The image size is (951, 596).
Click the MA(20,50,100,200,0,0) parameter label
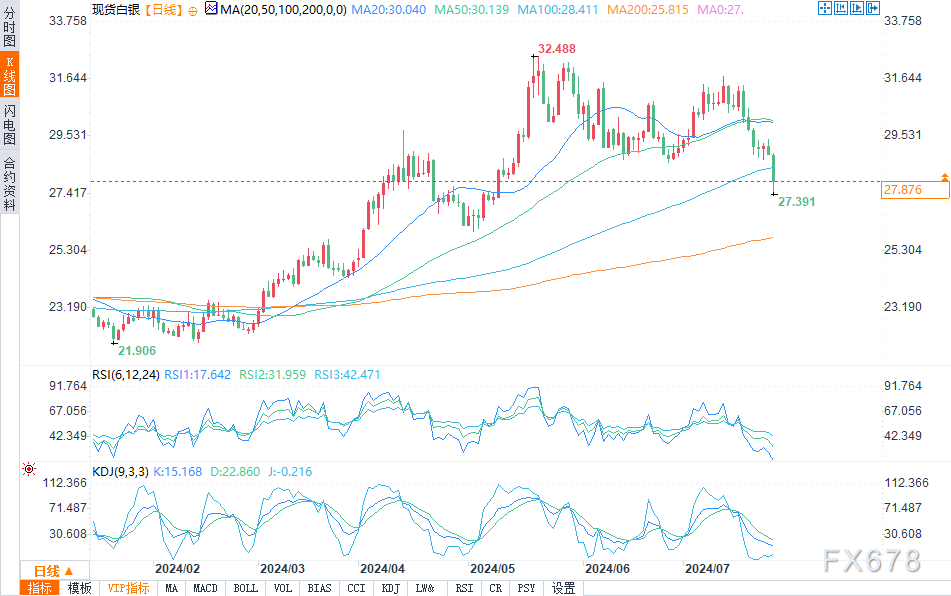pos(283,10)
